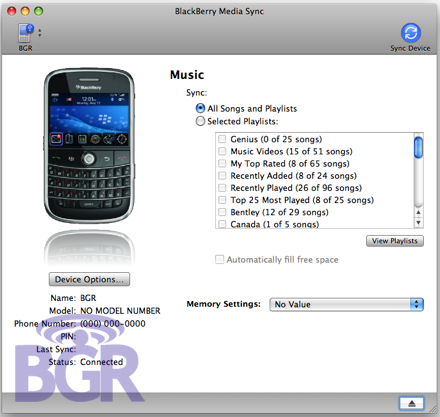The height and width of the screenshot is (417, 440).
Task: Select the Selected Playlists radio button
Action: tap(200, 121)
